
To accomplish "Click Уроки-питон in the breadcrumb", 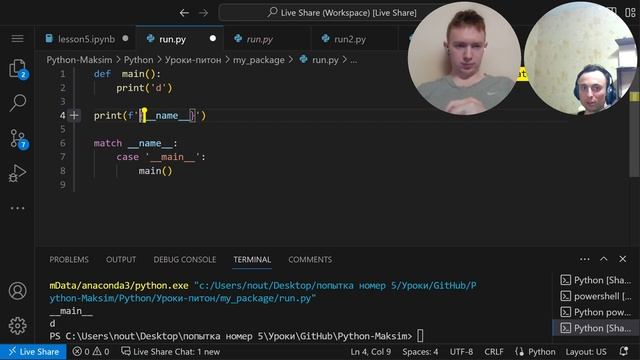I will point(193,60).
